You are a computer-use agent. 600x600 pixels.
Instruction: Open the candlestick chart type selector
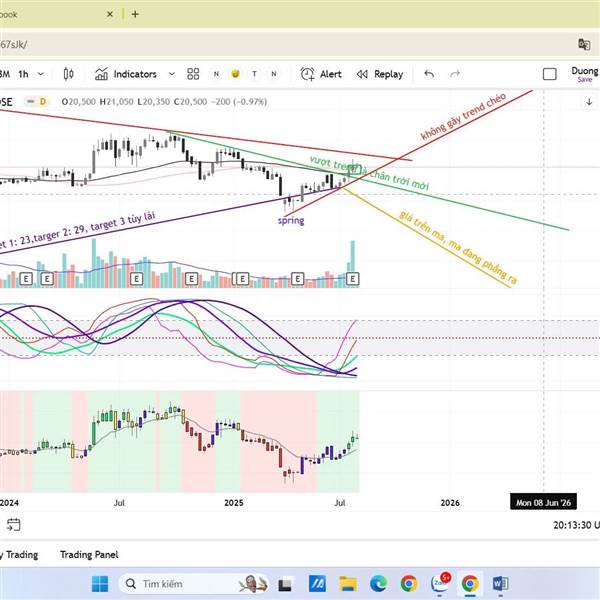point(68,74)
